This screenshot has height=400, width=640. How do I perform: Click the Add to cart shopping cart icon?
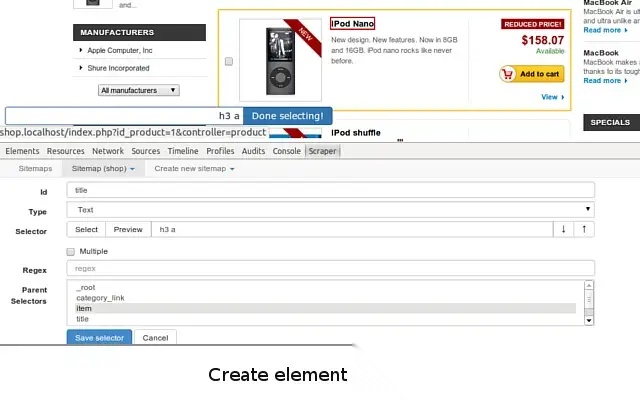point(508,74)
